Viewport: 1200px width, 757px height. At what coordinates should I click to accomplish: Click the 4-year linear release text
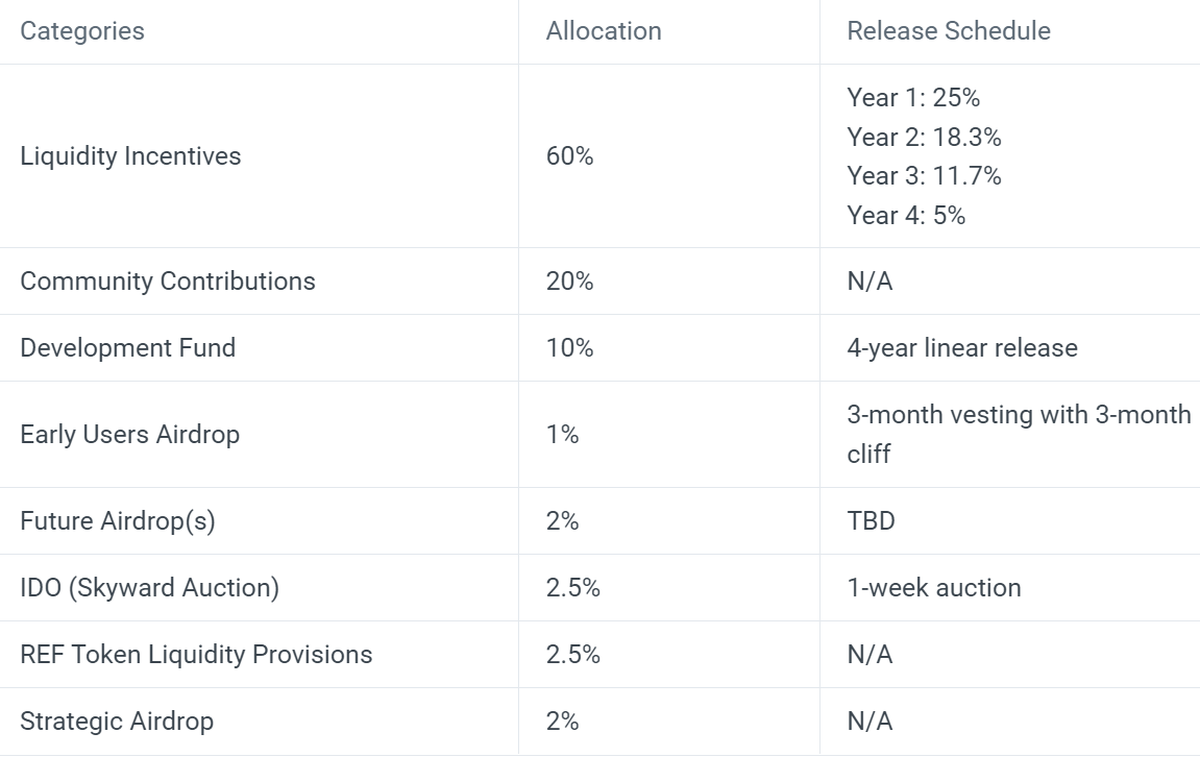click(x=962, y=348)
